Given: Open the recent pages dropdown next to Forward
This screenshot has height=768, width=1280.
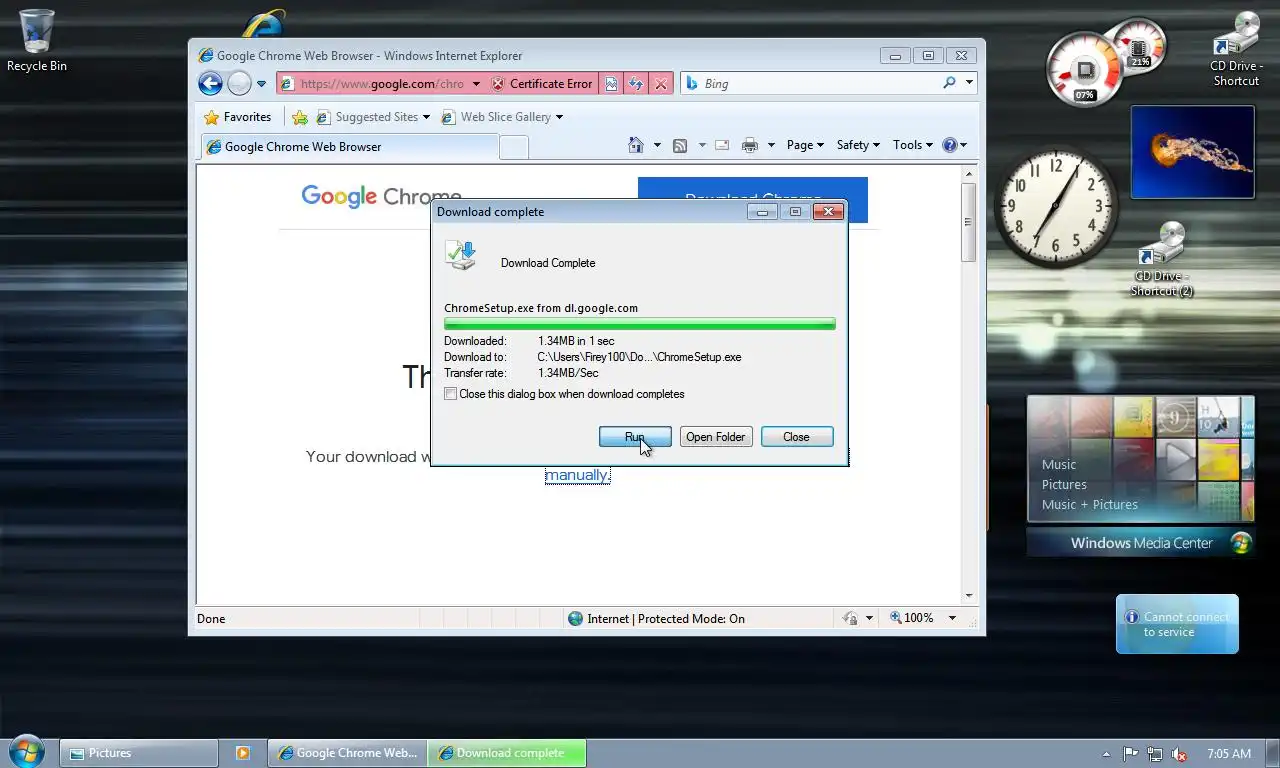Looking at the screenshot, I should pos(262,84).
